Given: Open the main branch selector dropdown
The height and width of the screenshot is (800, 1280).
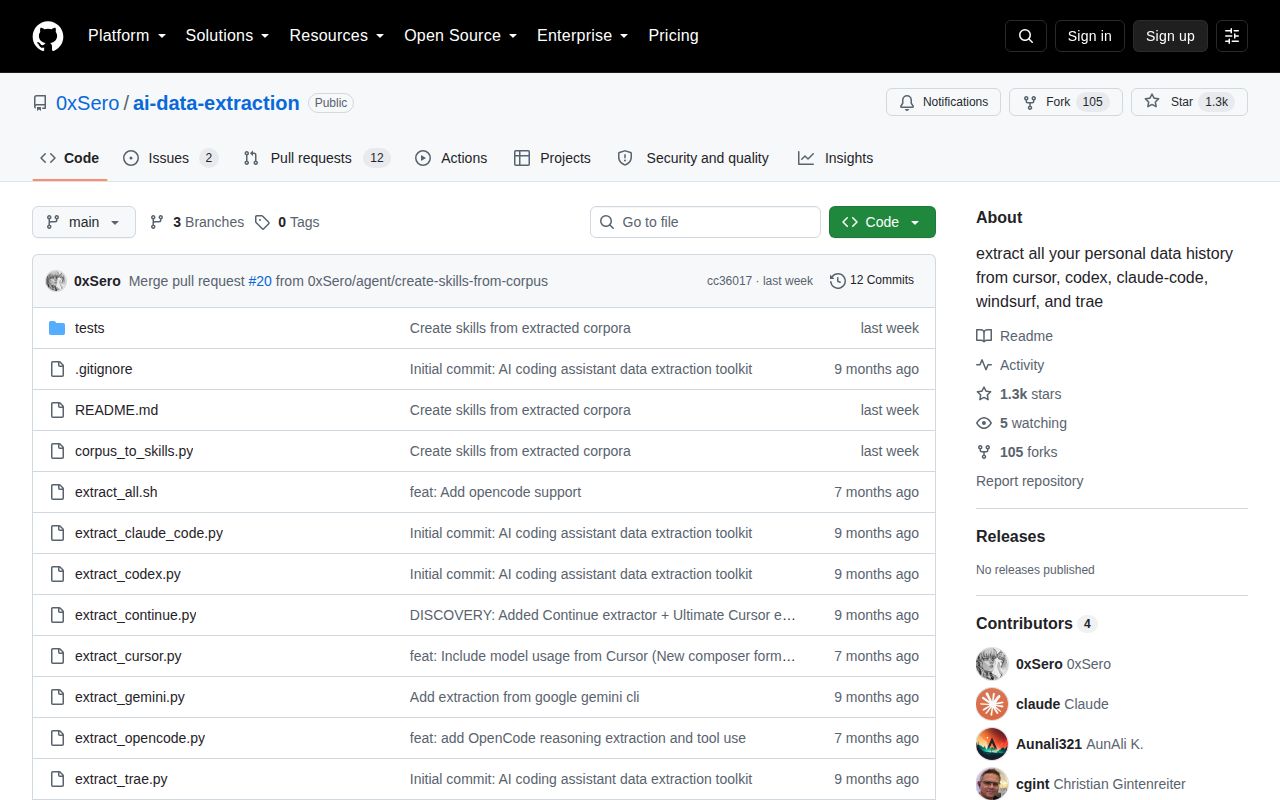Looking at the screenshot, I should click(84, 222).
